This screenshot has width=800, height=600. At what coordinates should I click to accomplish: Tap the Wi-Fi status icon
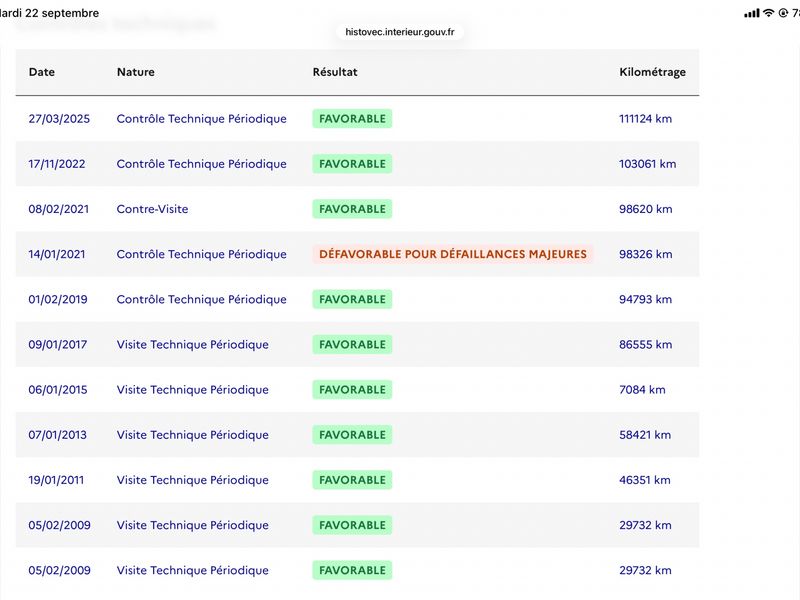tap(768, 13)
